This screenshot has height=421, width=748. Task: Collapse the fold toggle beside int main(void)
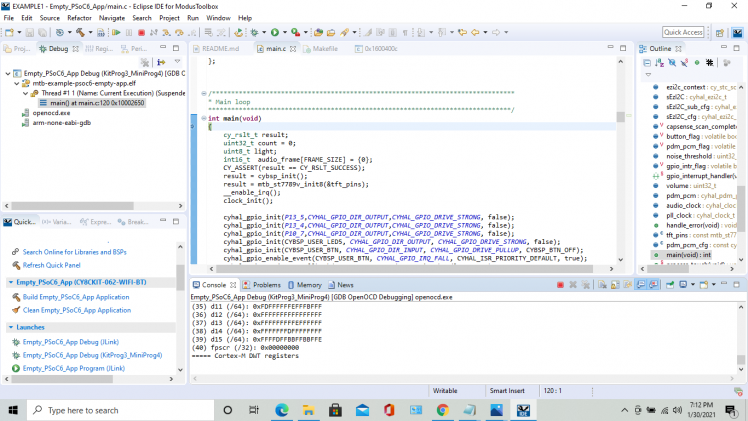point(202,117)
